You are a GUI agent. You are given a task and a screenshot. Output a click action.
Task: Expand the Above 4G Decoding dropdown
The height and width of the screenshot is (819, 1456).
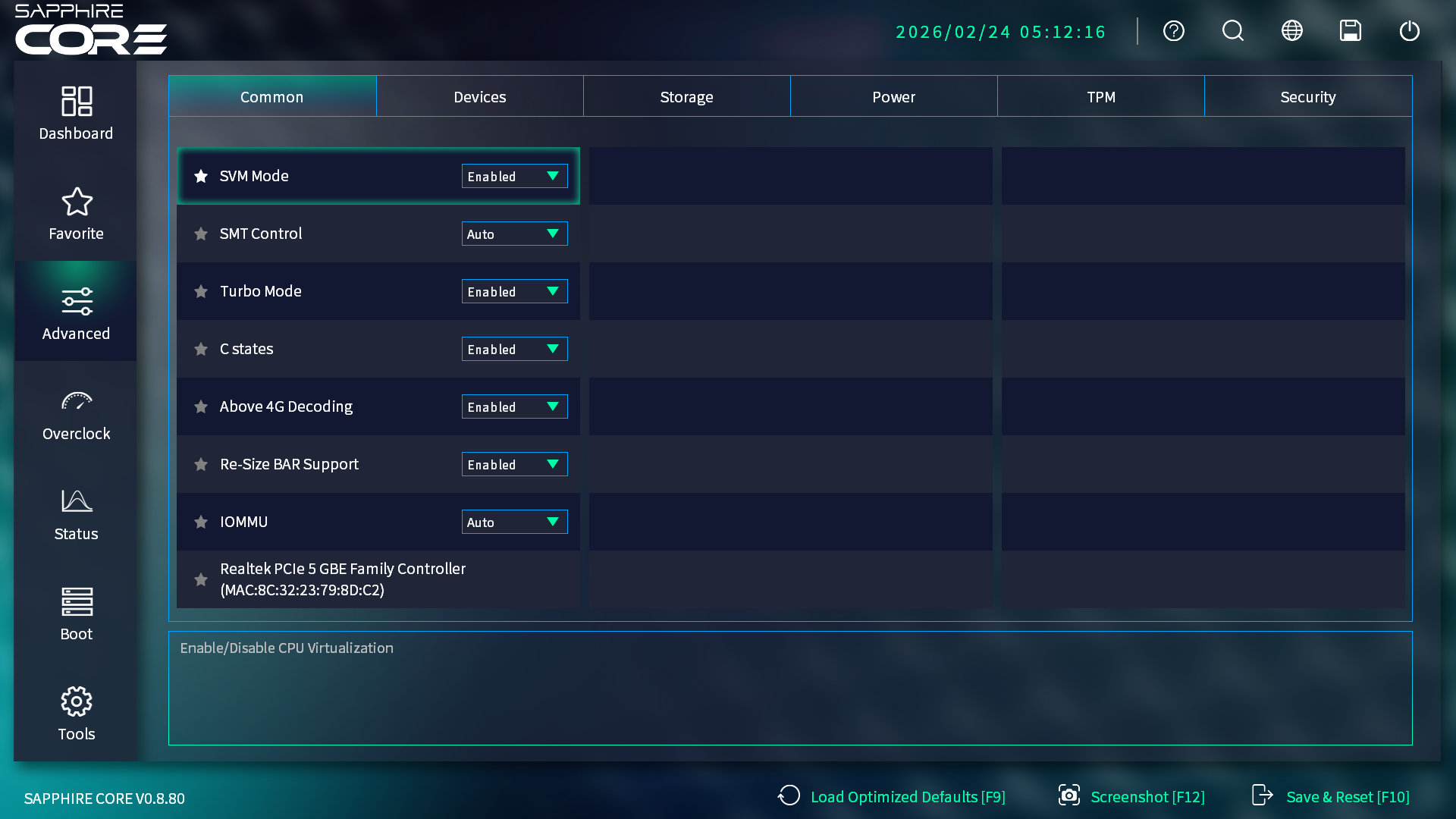(x=514, y=406)
